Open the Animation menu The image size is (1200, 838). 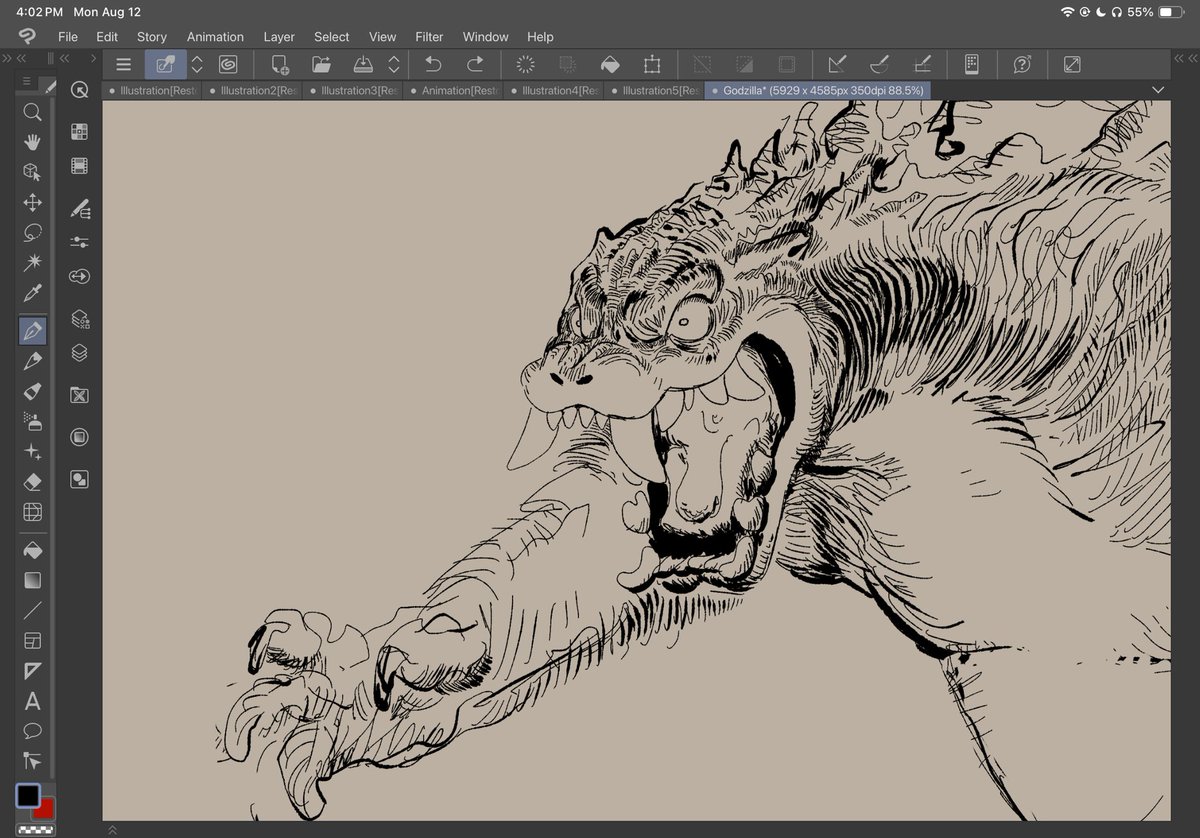coord(215,37)
